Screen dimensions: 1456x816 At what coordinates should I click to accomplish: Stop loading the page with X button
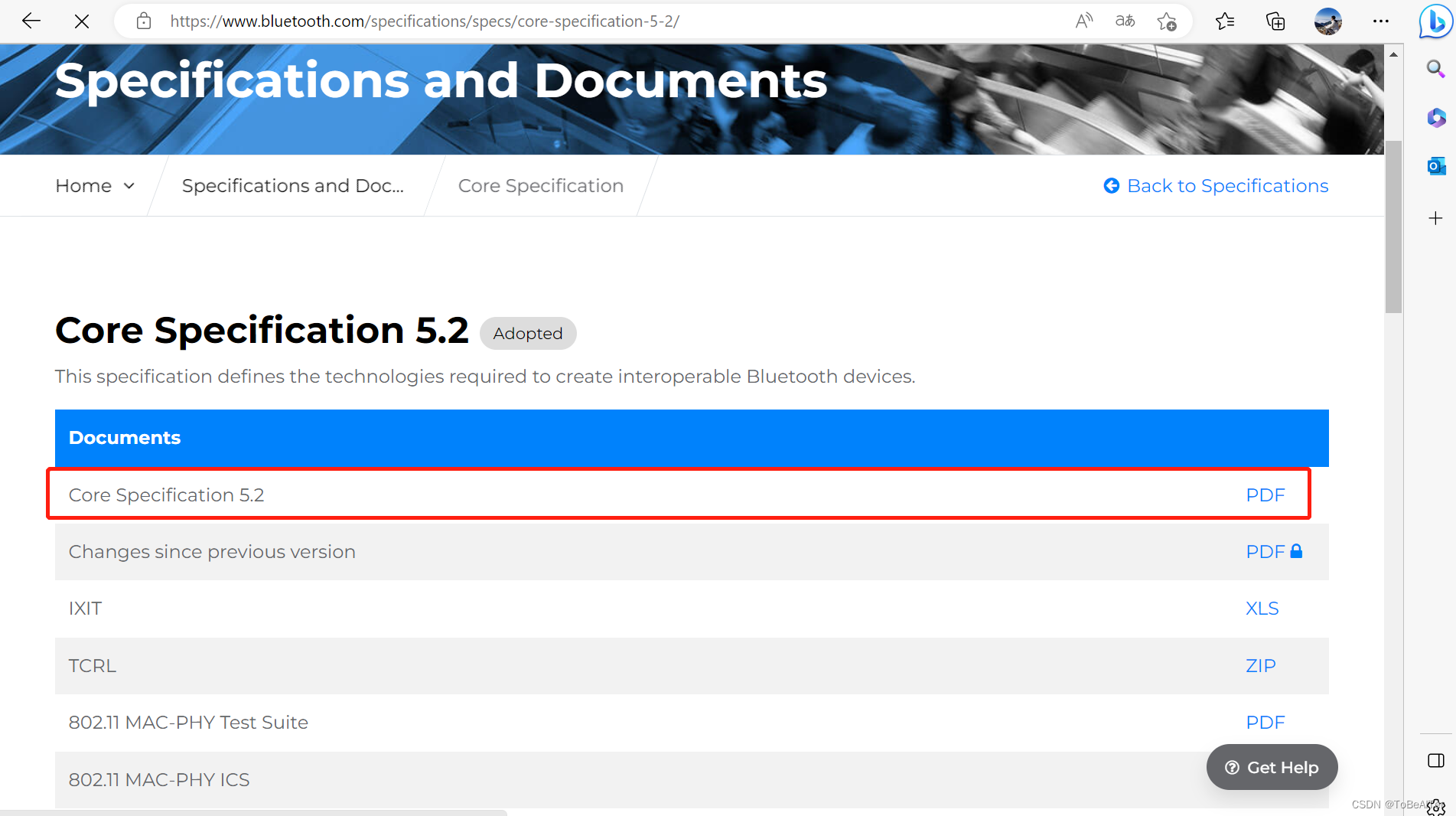click(82, 21)
